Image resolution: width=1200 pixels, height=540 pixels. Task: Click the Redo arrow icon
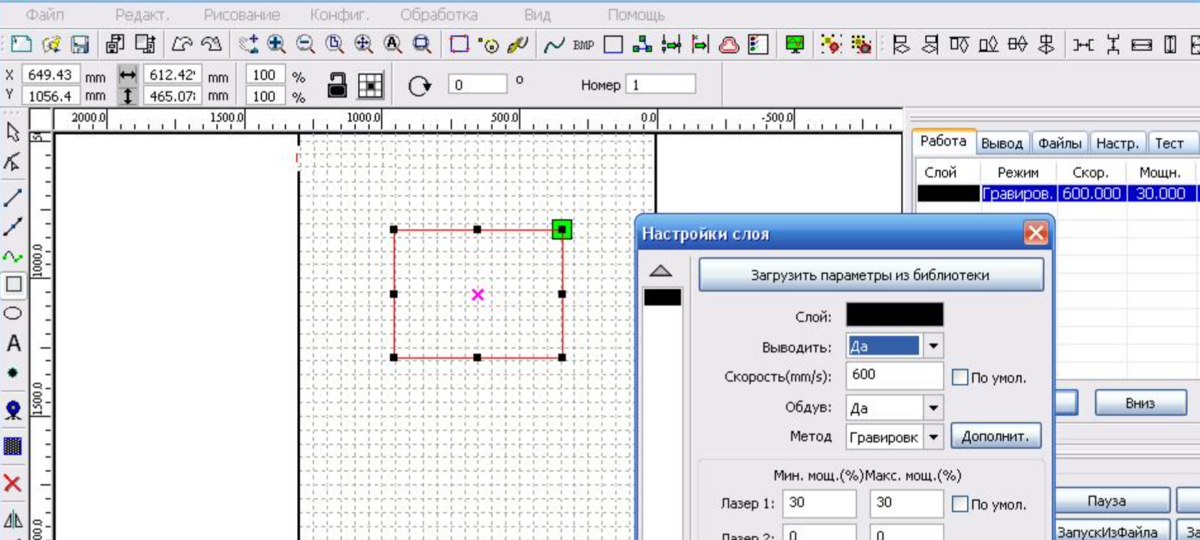click(211, 44)
